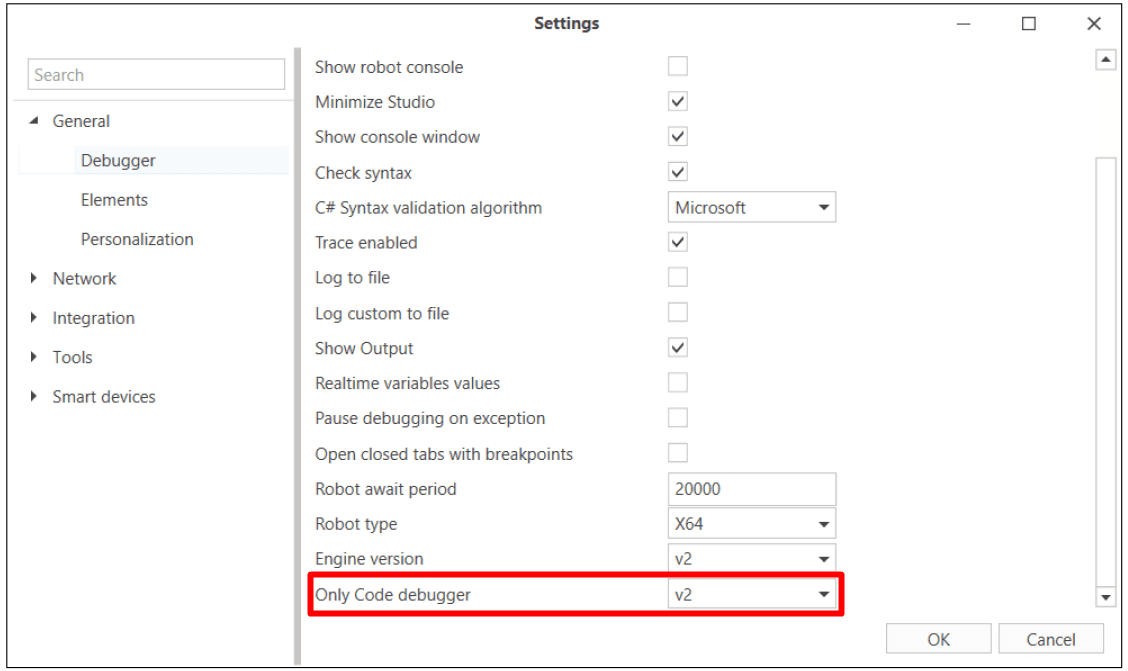The height and width of the screenshot is (671, 1128).
Task: Uncheck the Minimize Studio option
Action: click(x=678, y=102)
